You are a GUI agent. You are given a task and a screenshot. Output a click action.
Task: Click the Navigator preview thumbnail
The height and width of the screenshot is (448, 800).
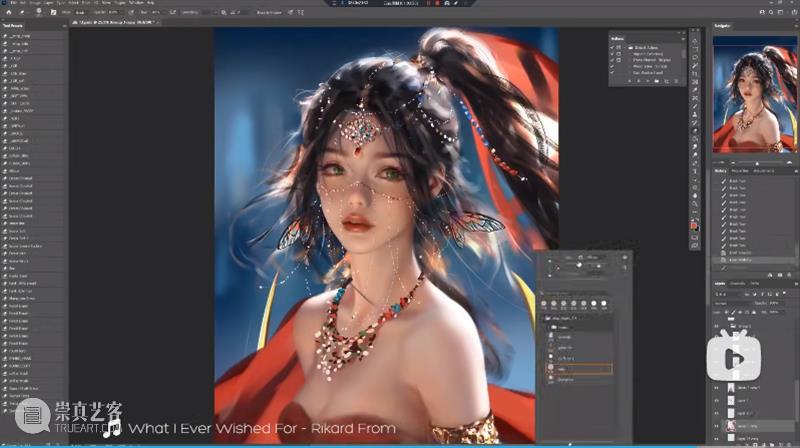click(755, 94)
